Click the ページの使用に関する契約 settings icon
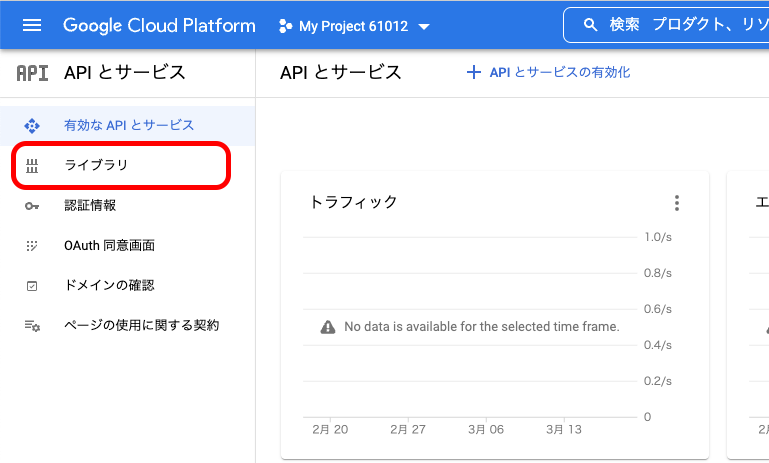769x463 pixels. (32, 326)
